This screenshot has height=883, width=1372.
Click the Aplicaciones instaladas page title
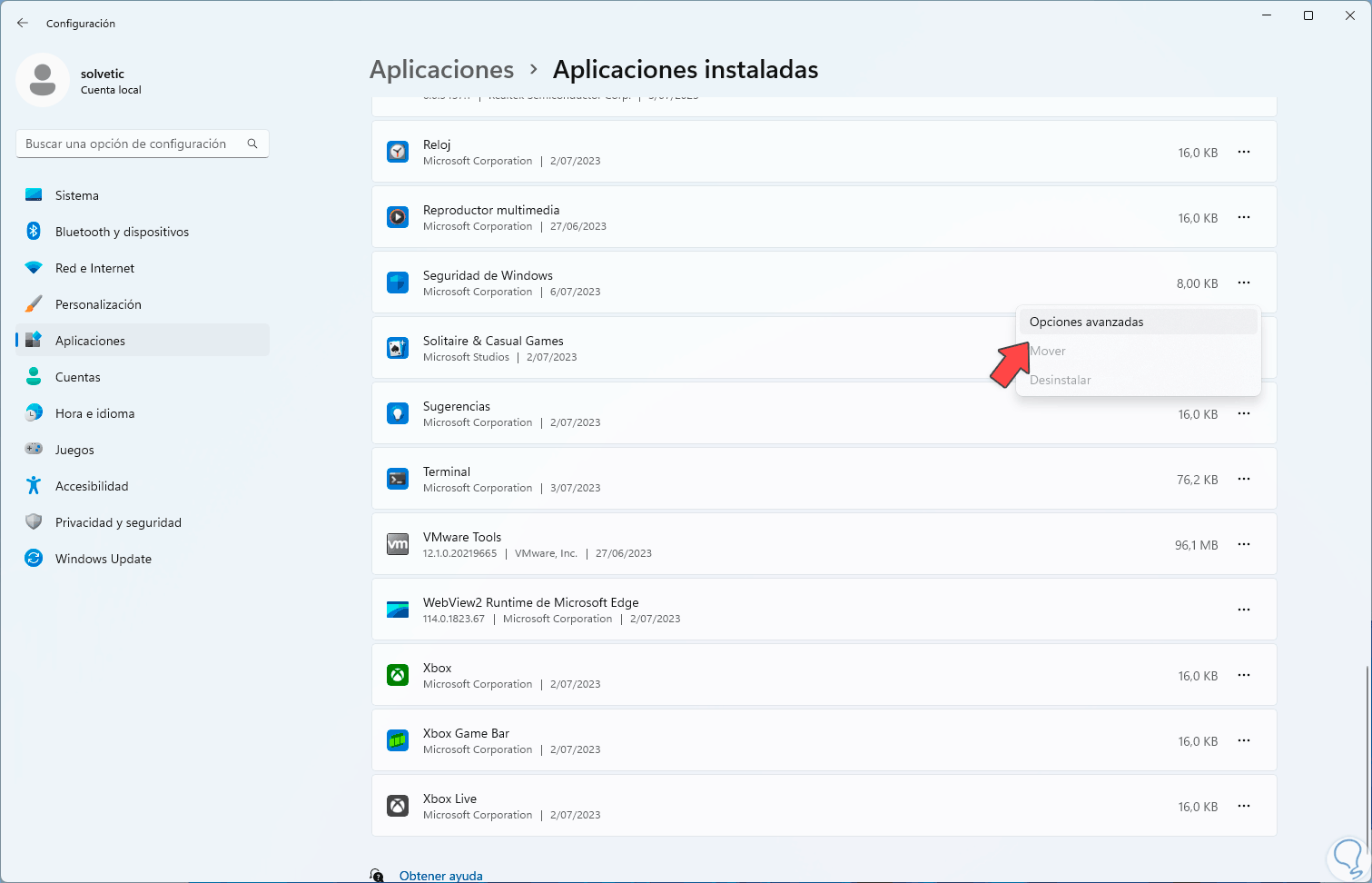(686, 70)
